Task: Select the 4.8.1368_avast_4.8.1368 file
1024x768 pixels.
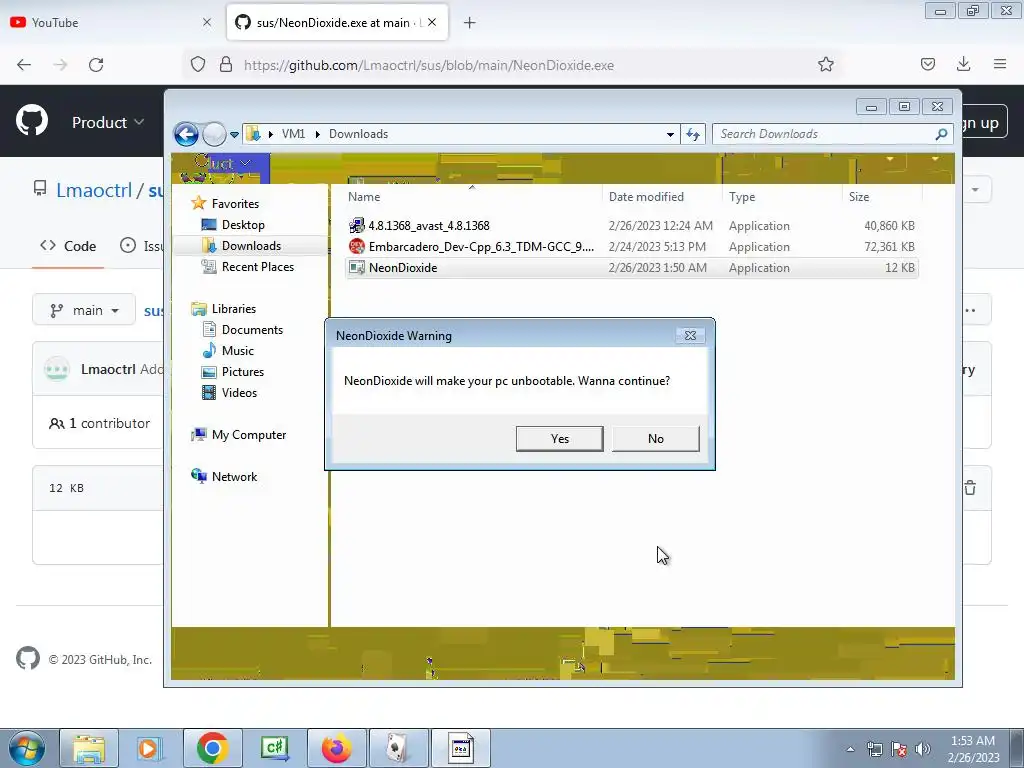Action: 632,226
